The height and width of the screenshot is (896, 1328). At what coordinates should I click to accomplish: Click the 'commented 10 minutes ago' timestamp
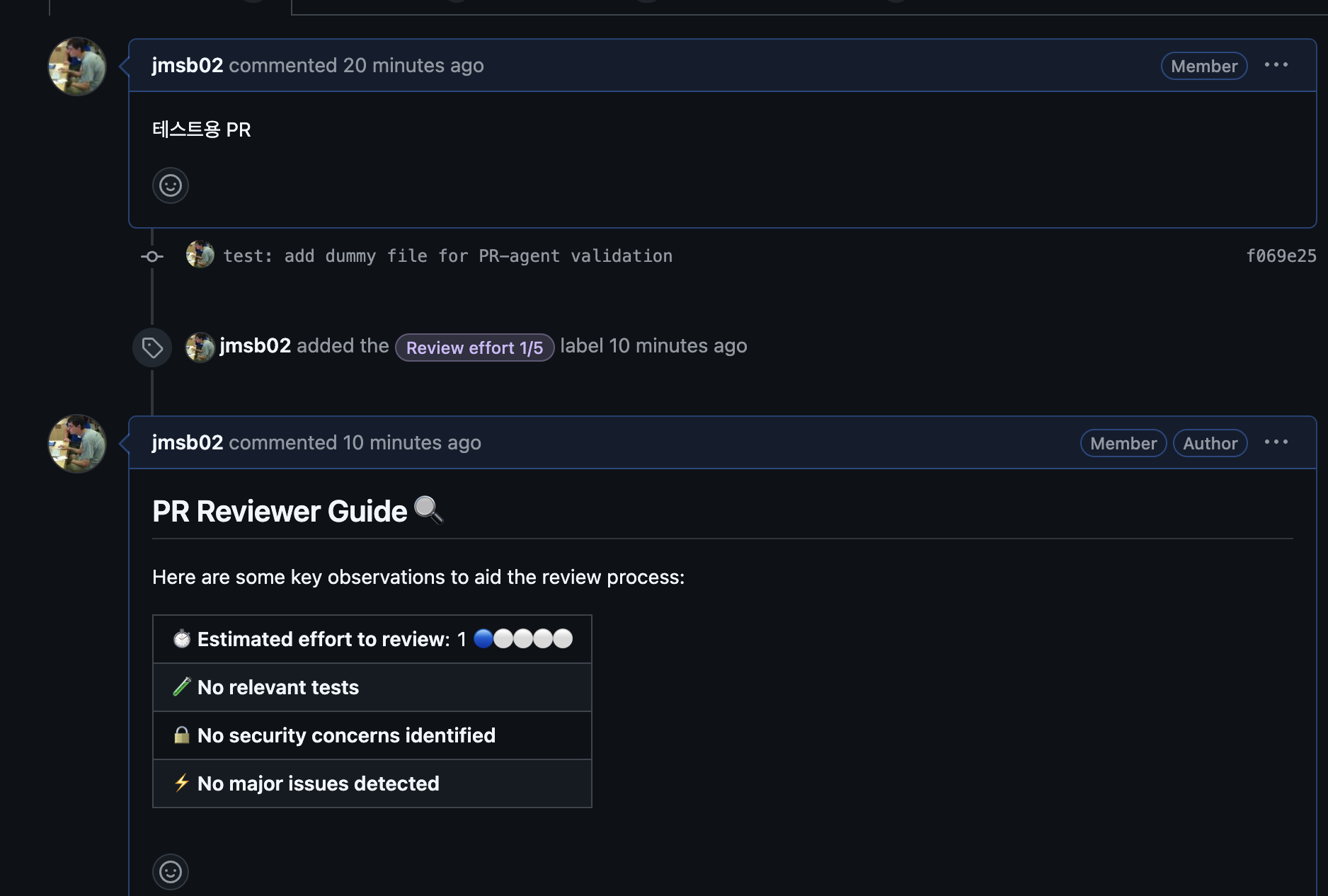click(411, 442)
